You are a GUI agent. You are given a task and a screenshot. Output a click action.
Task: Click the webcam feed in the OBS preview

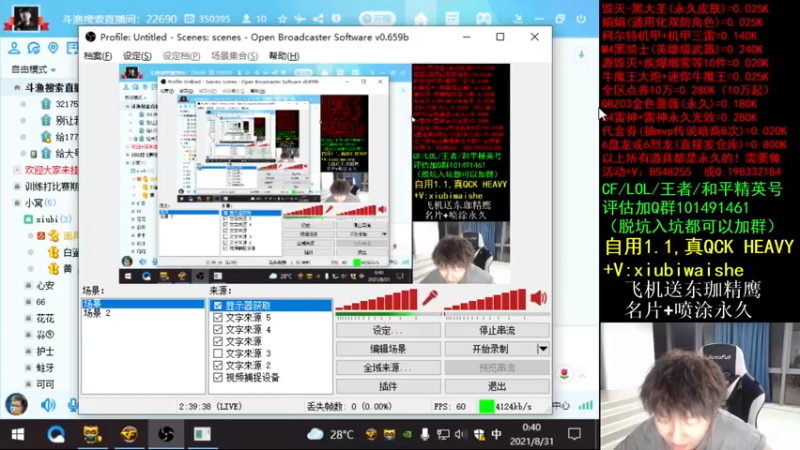[461, 253]
